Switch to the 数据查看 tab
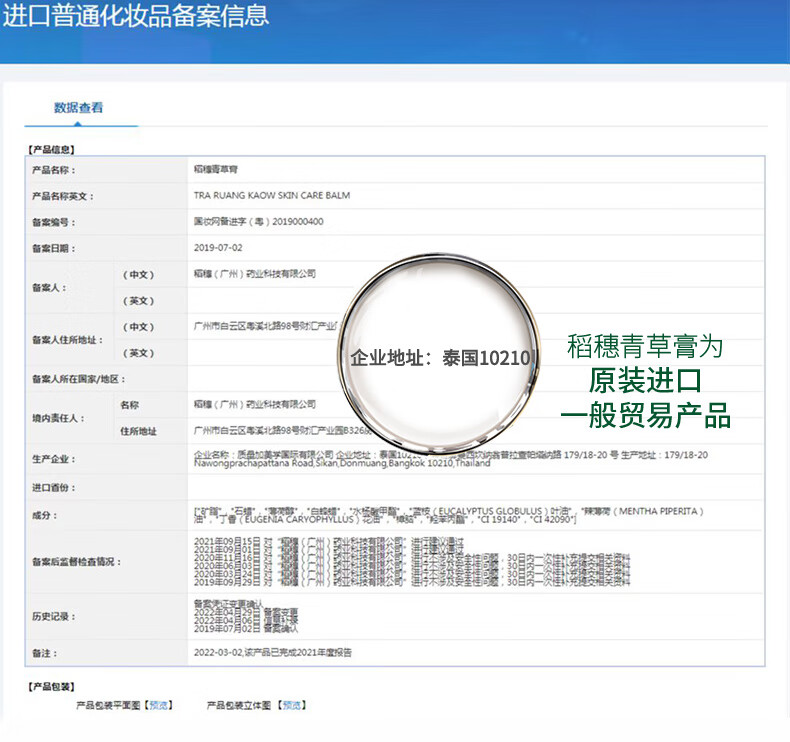This screenshot has width=790, height=742. (x=78, y=108)
